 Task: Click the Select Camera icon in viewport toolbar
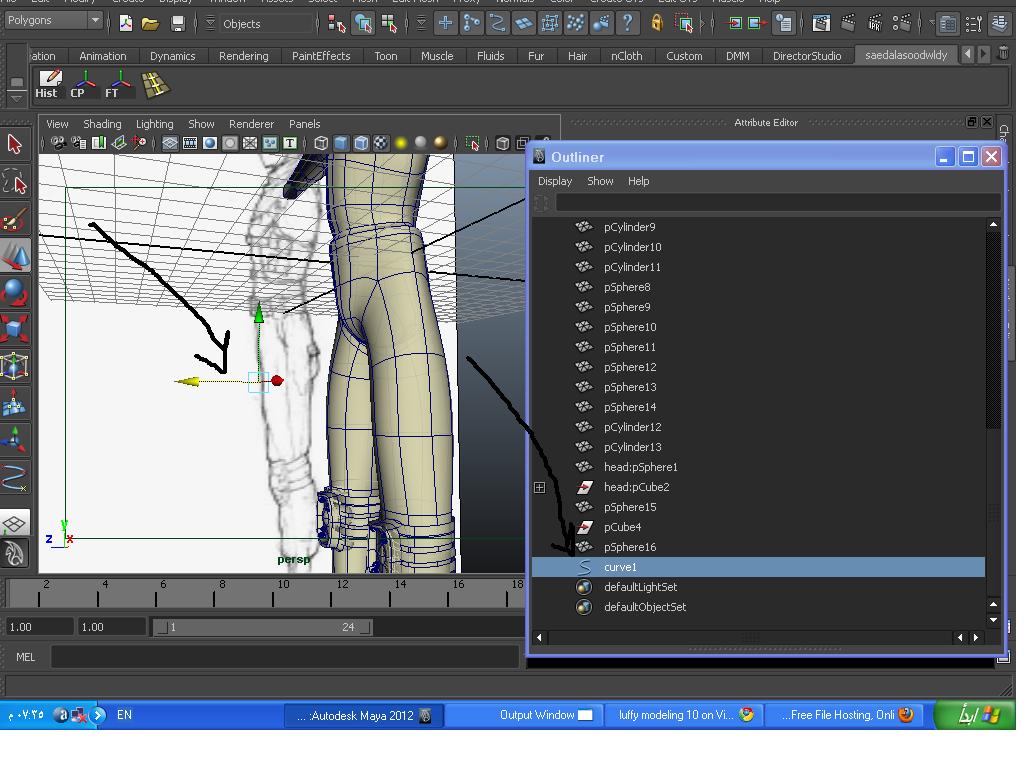[x=58, y=143]
